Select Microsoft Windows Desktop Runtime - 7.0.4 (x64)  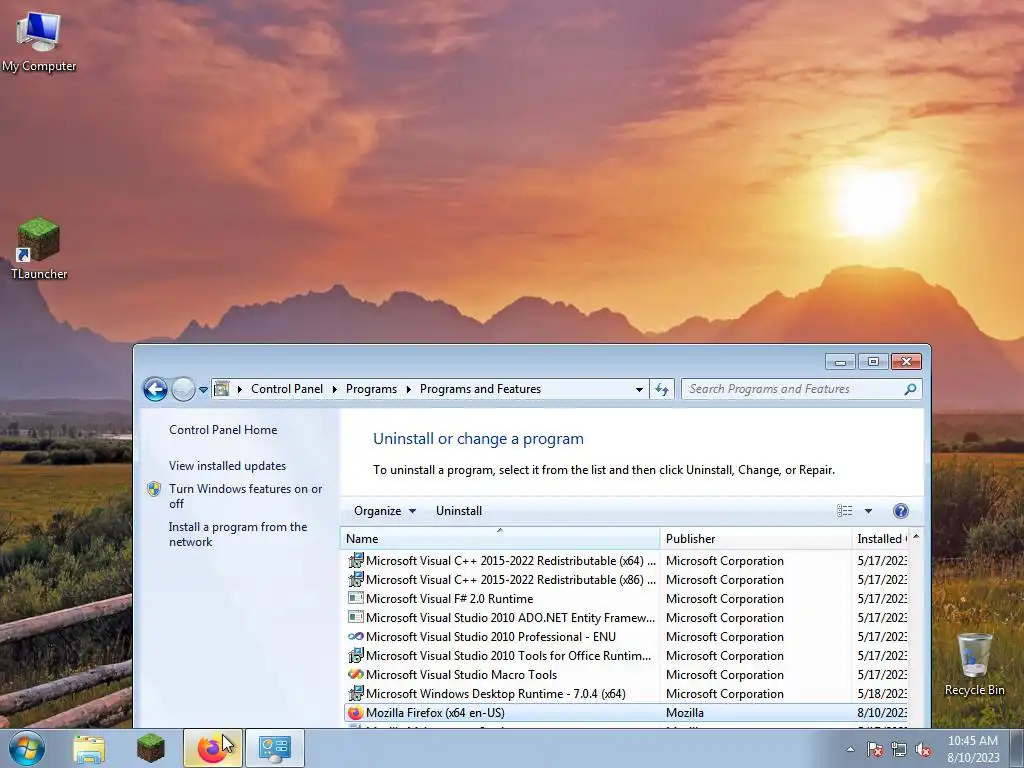(626, 694)
